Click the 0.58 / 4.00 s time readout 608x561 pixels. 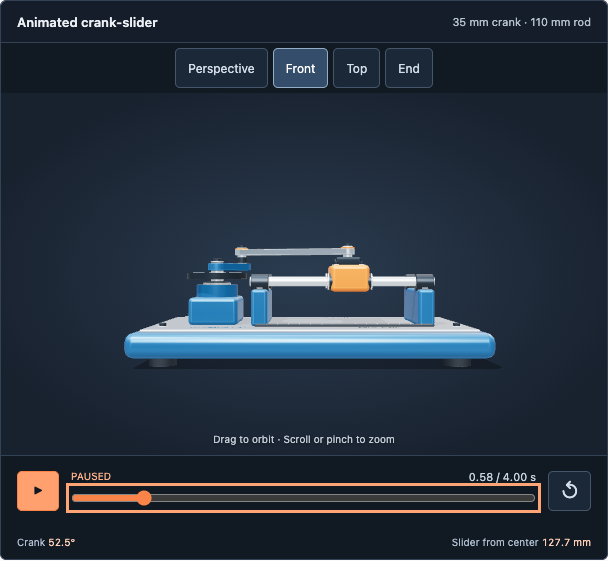(502, 477)
